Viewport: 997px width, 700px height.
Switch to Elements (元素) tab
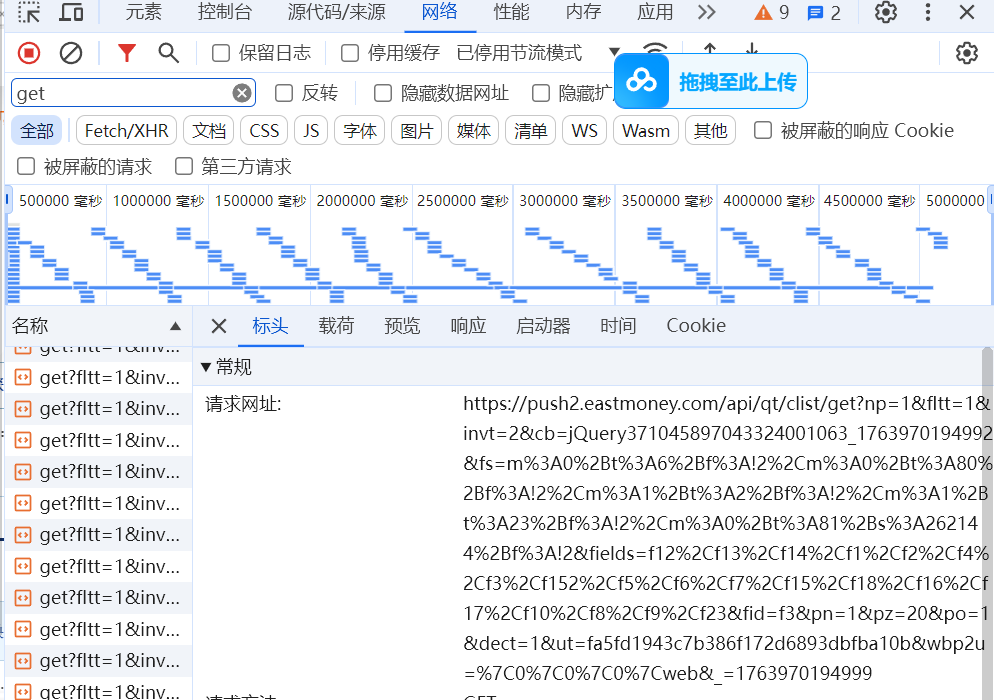click(144, 12)
